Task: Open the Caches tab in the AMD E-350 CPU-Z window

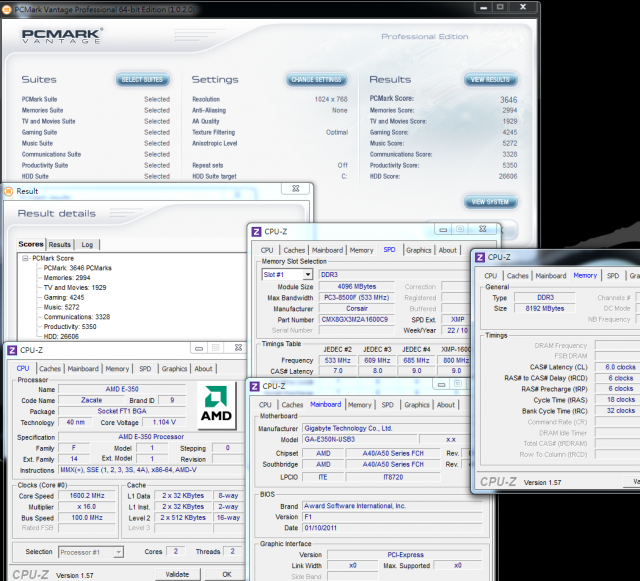Action: click(50, 369)
